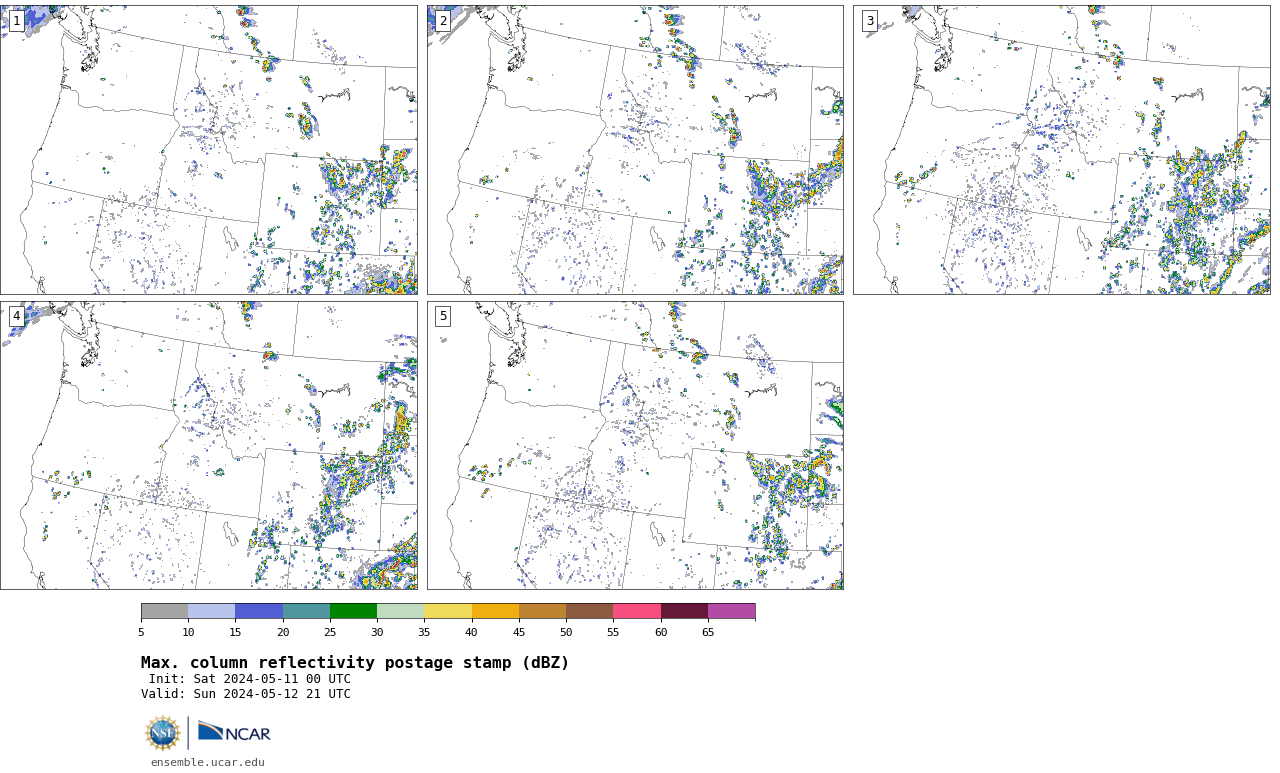
Task: Click the Valid: Sun 2024-05-12 21 UTC line
Action: click(246, 694)
